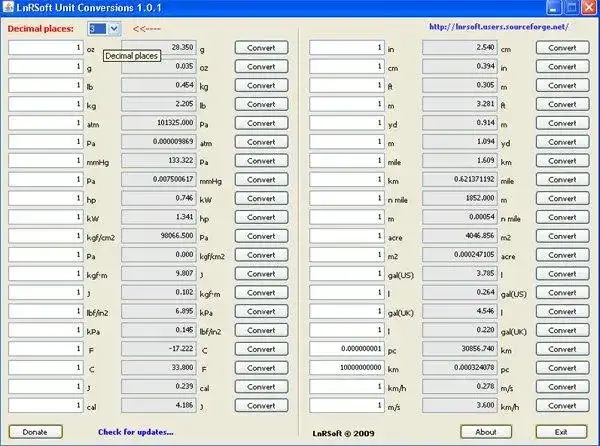Convert mmHg to Pa
The width and height of the screenshot is (600, 446).
pyautogui.click(x=261, y=161)
